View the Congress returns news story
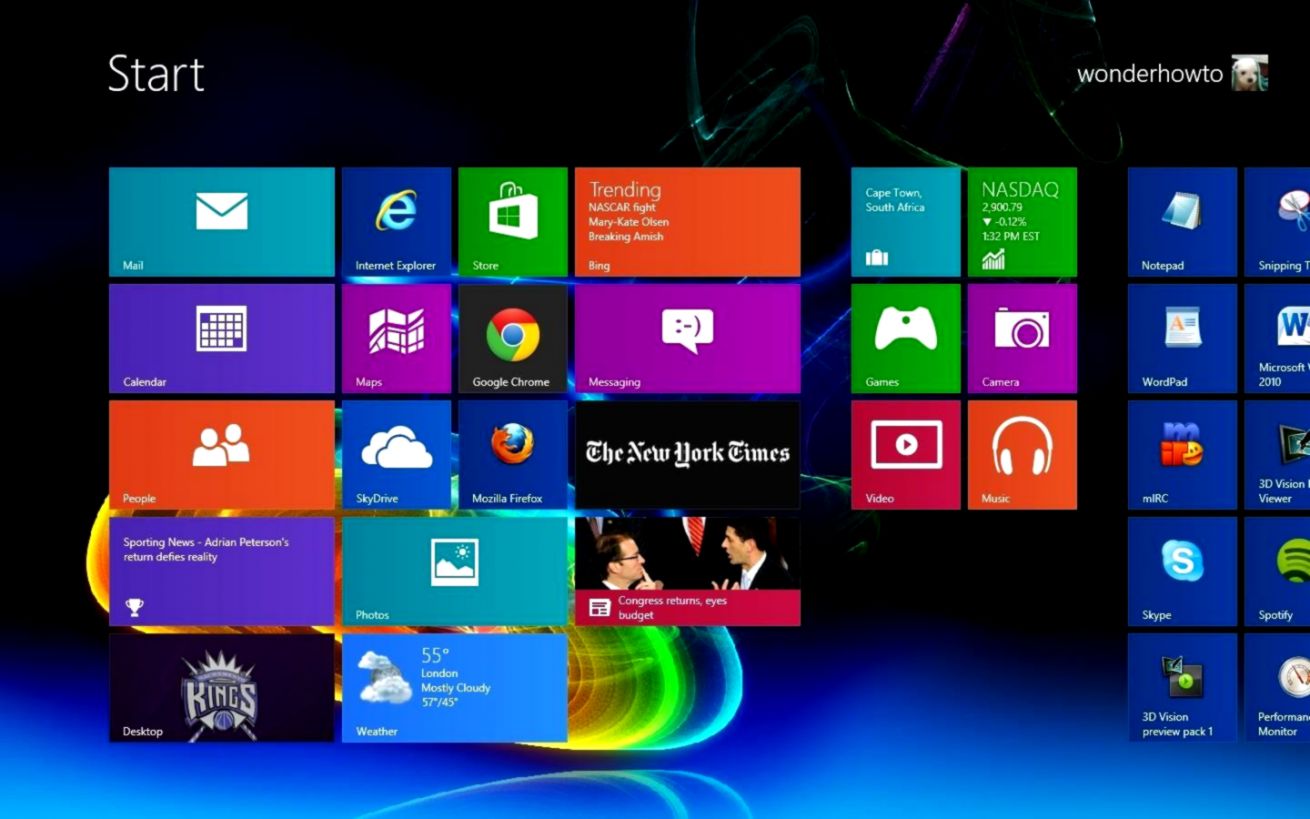Viewport: 1310px width, 819px height. [687, 570]
